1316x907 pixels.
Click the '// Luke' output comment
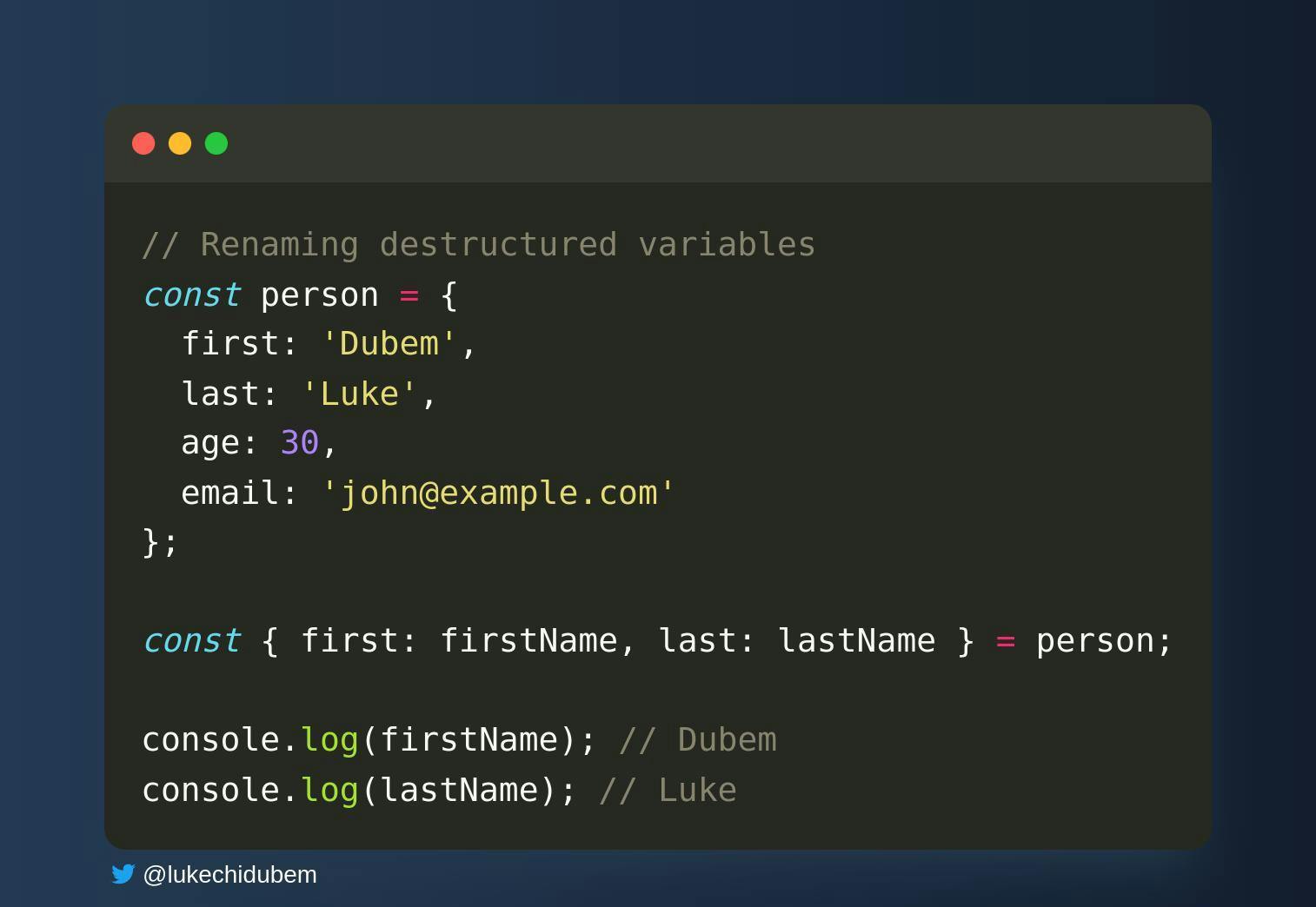tap(668, 791)
